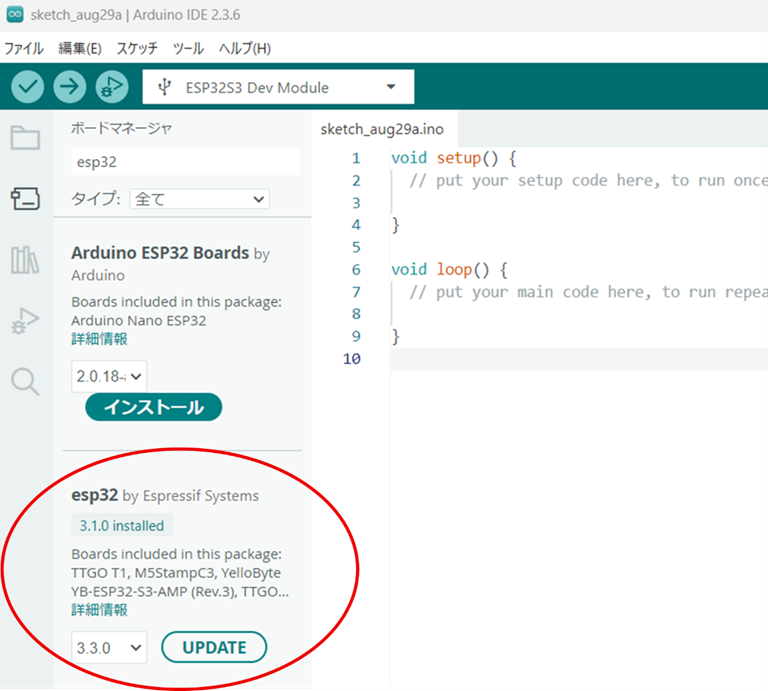Click the ボードマネージャ panel heading
Image resolution: width=768 pixels, height=691 pixels.
[121, 128]
